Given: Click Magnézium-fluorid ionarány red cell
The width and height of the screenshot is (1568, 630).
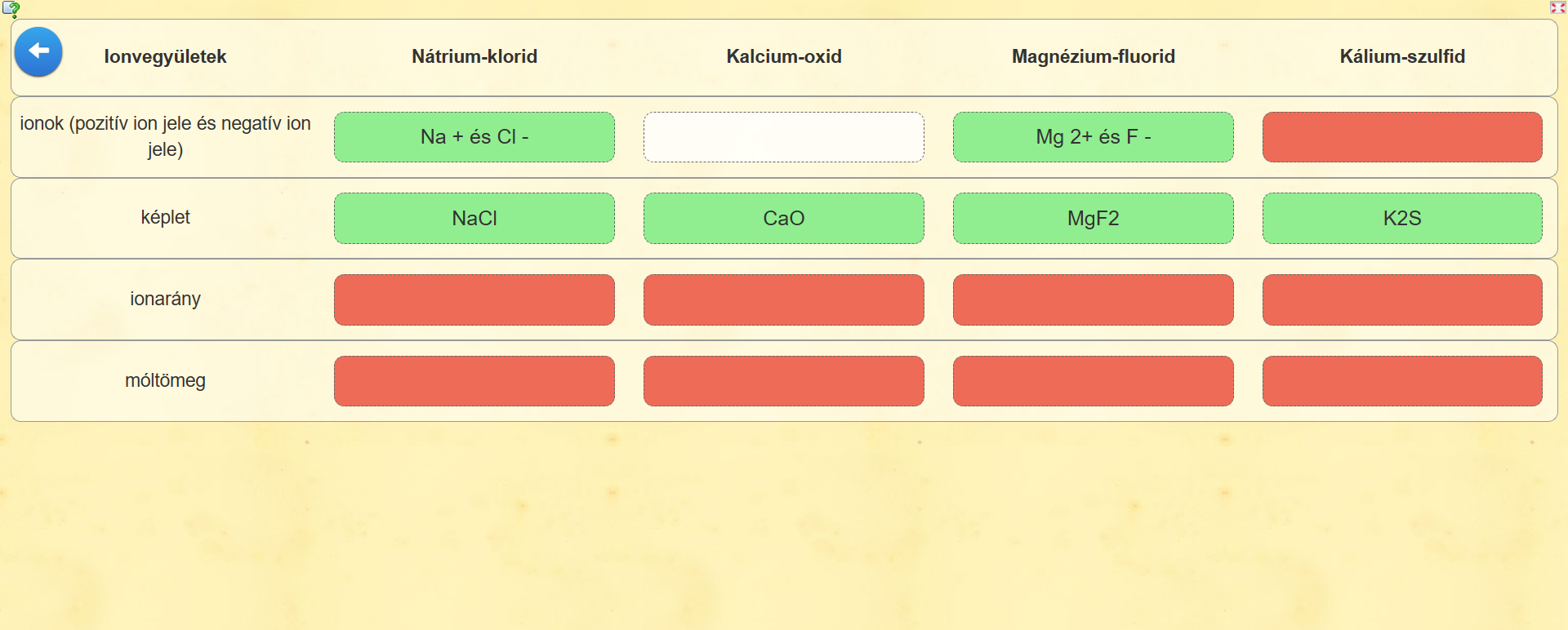Looking at the screenshot, I should coord(1093,299).
